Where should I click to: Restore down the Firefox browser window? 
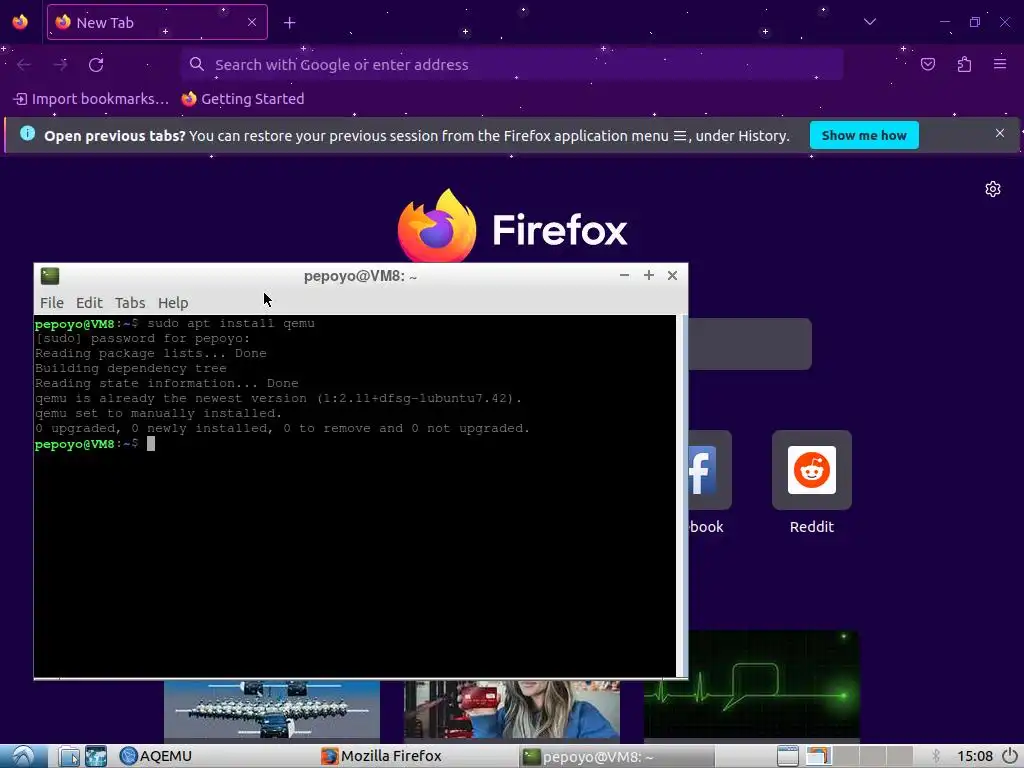[974, 22]
